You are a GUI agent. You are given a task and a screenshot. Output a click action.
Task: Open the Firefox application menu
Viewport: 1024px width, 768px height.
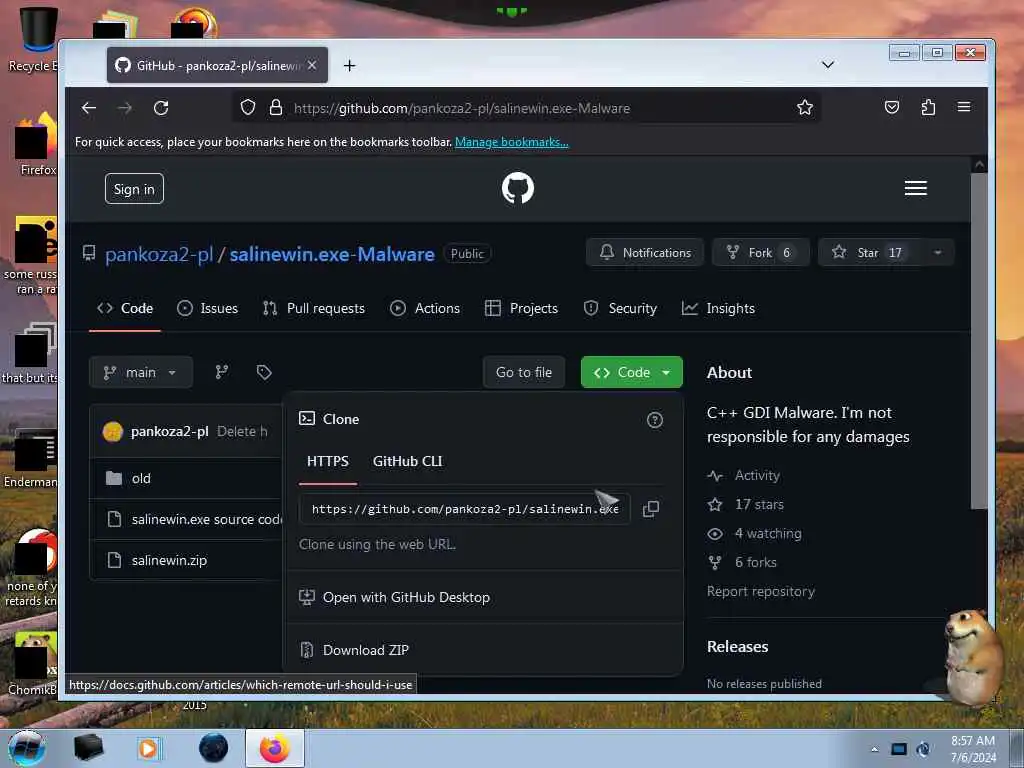tap(963, 107)
